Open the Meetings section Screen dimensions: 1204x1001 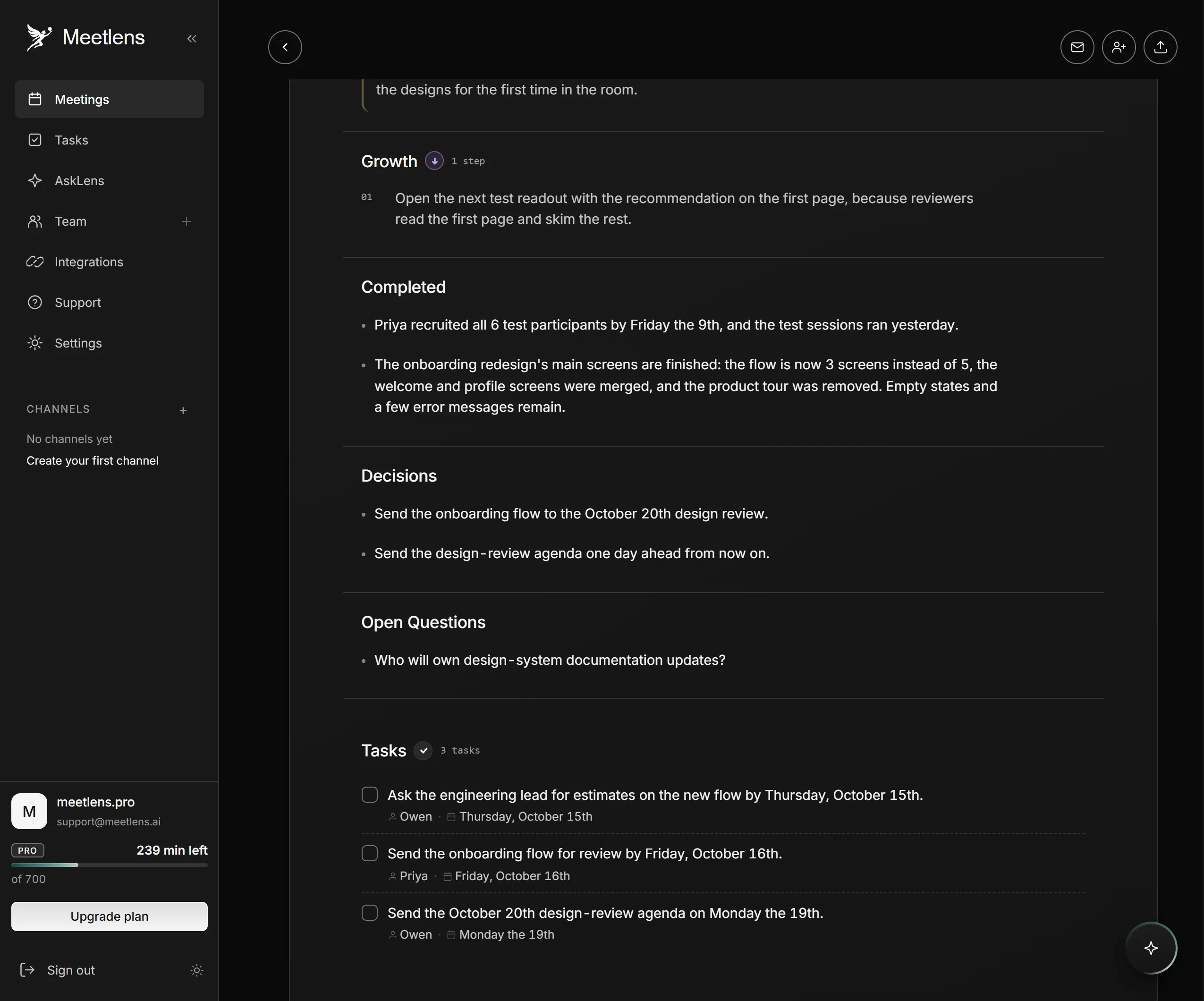pyautogui.click(x=110, y=99)
